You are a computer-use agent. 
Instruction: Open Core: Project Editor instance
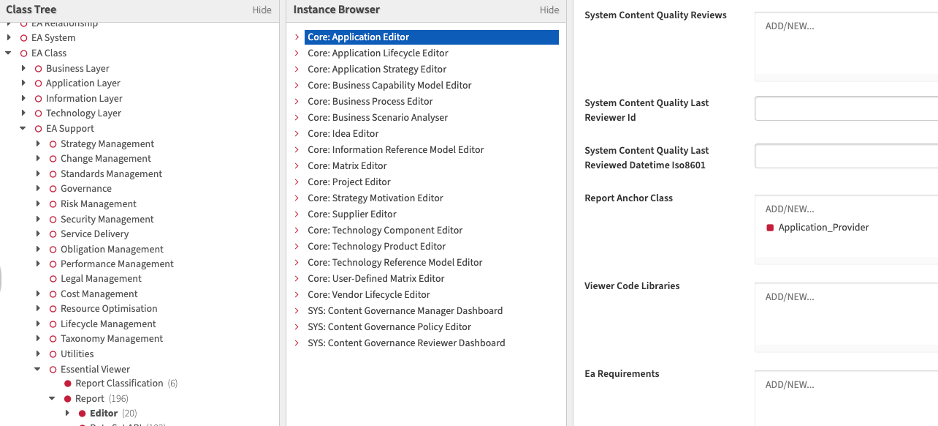pos(349,182)
